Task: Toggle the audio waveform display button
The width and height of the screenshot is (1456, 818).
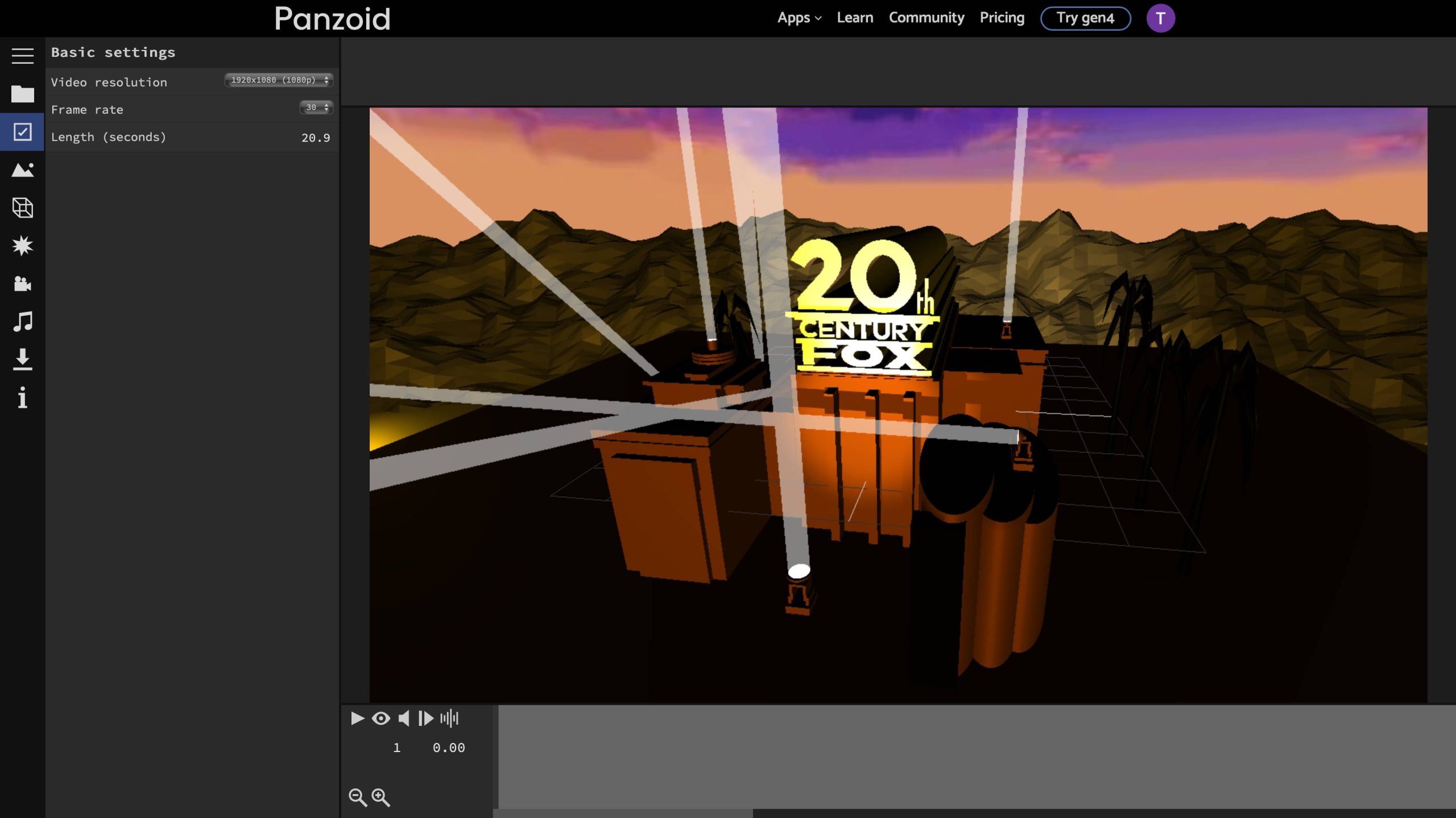Action: 449,719
